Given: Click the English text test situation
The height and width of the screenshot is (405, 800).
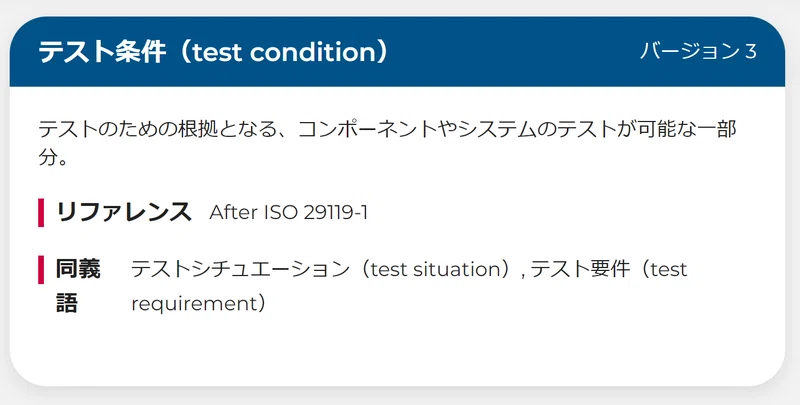Looking at the screenshot, I should tap(437, 269).
